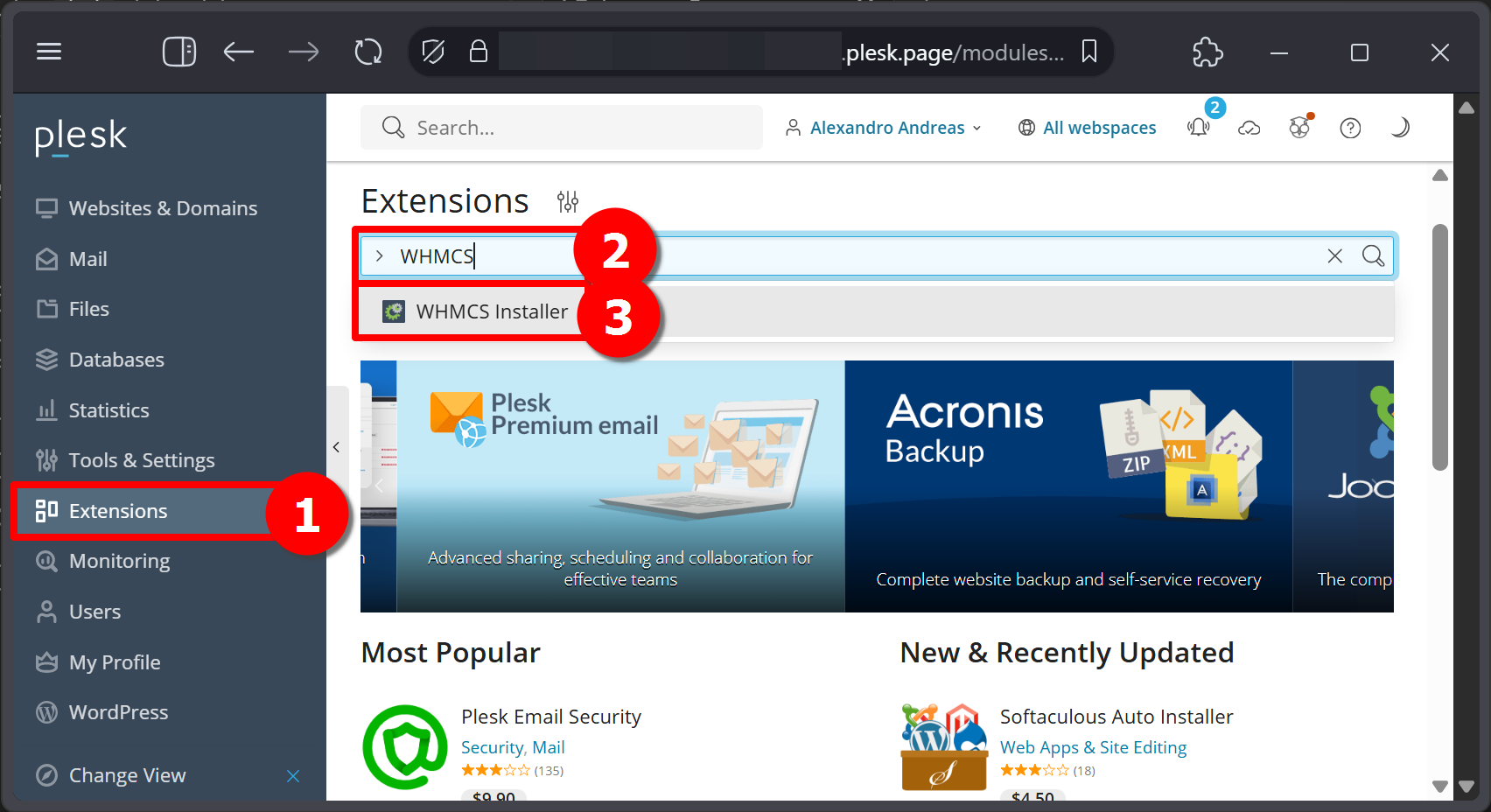
Task: Open the Softaculous Auto Installer title
Action: pyautogui.click(x=1116, y=717)
